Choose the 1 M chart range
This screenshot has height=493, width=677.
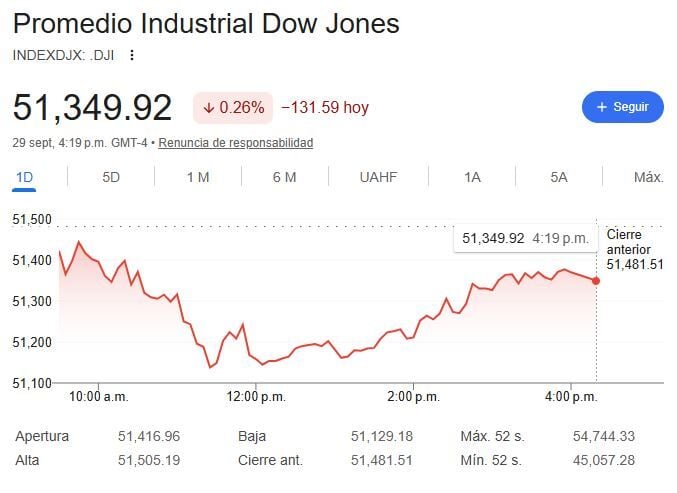198,177
